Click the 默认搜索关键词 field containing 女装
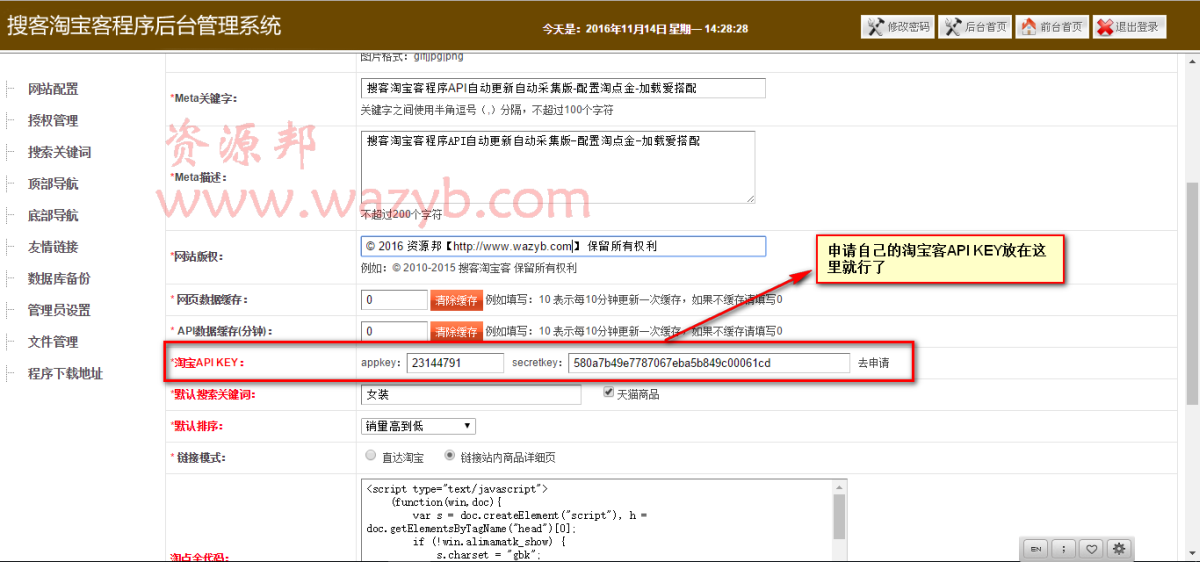1200x562 pixels. click(470, 395)
